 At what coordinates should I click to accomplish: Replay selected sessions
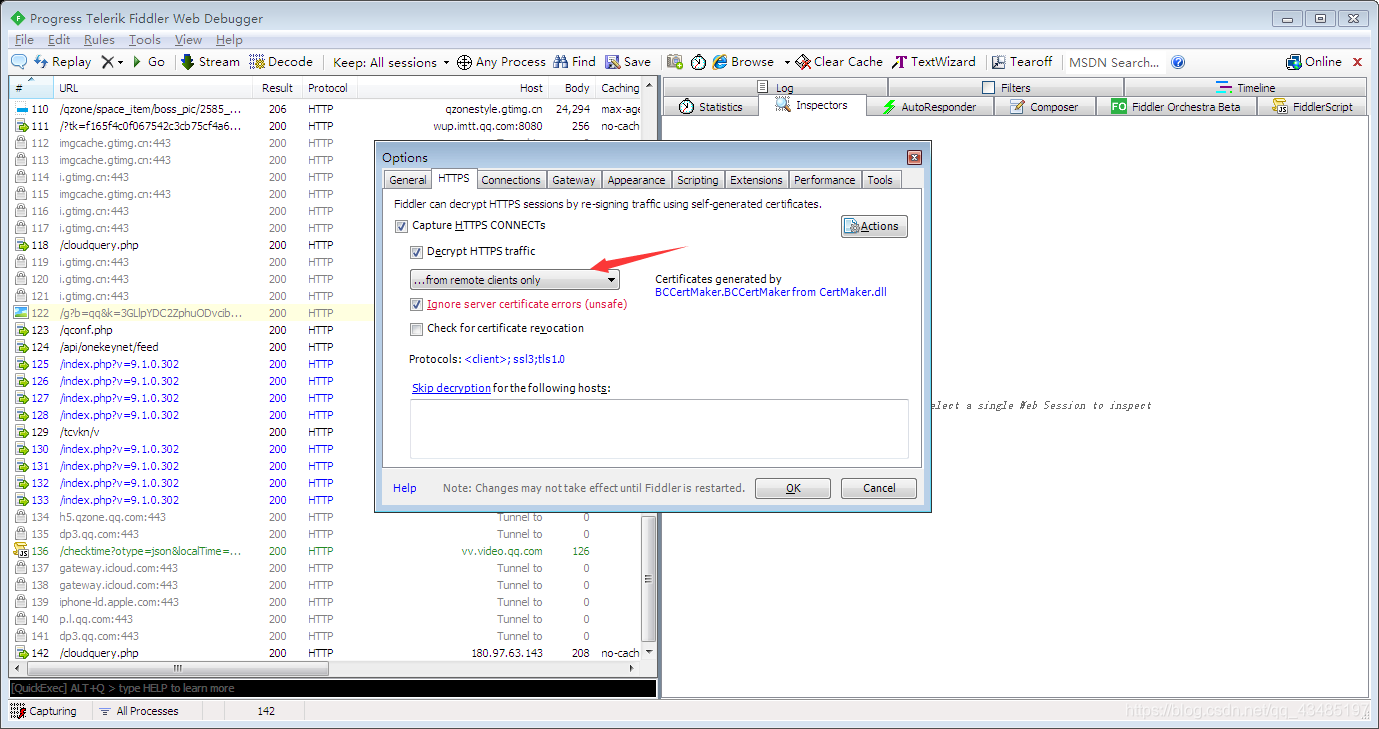pyautogui.click(x=63, y=62)
